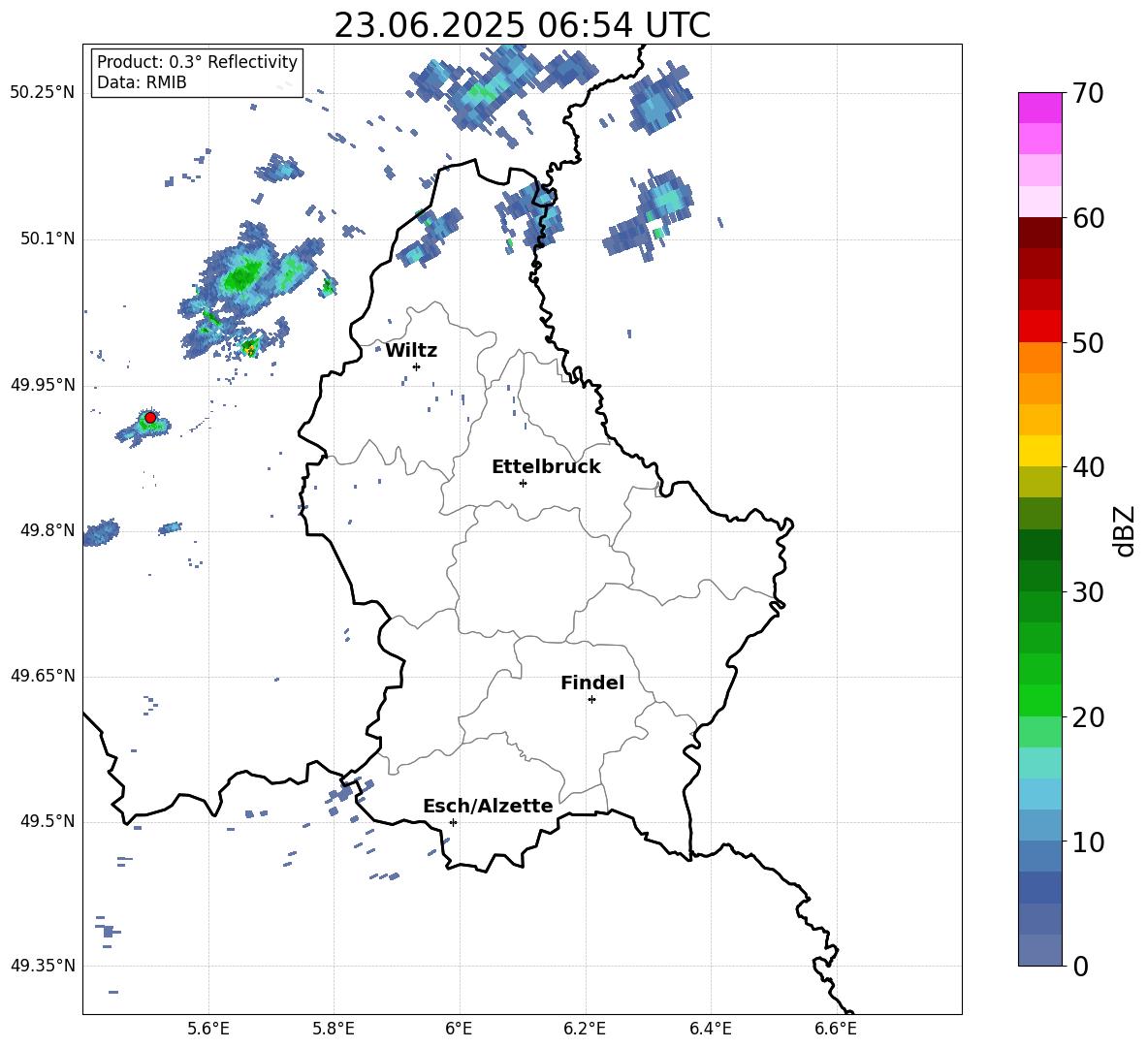Viewport: 1148px width, 1048px height.
Task: Select the Esch/Alzette city label
Action: pyautogui.click(x=488, y=806)
